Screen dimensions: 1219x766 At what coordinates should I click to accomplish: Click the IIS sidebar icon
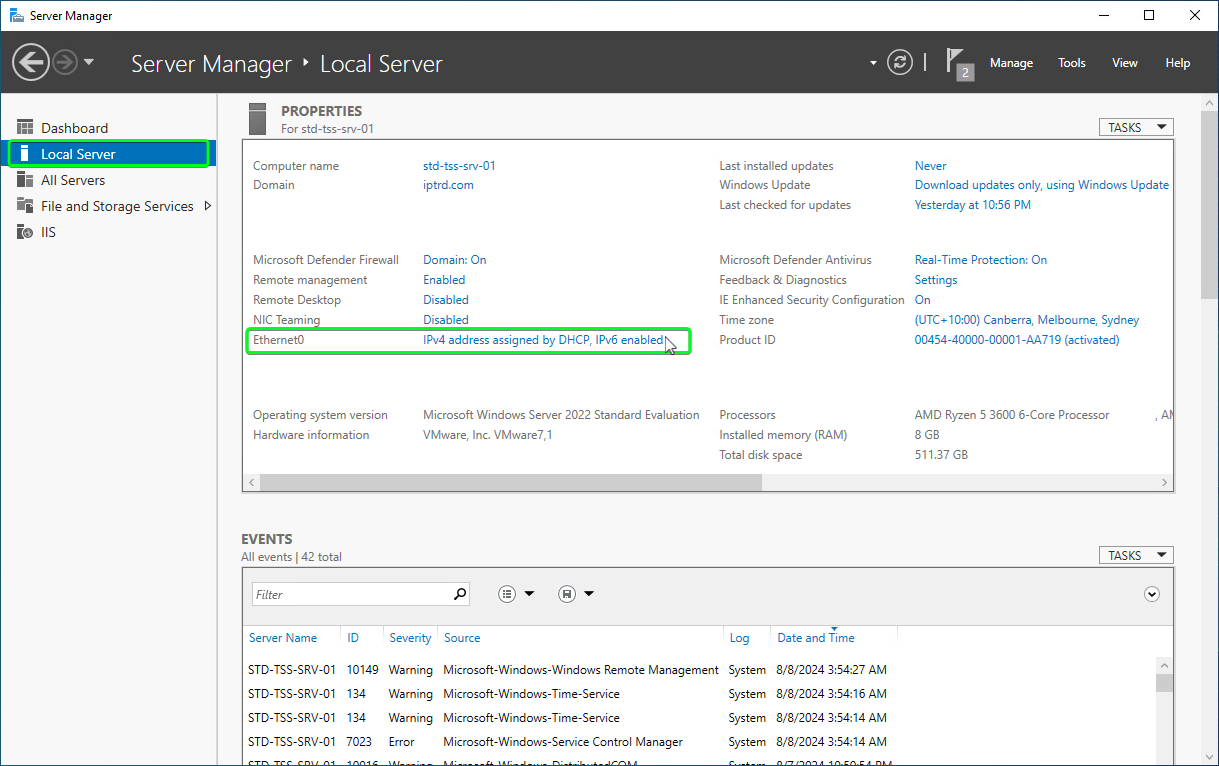click(25, 232)
